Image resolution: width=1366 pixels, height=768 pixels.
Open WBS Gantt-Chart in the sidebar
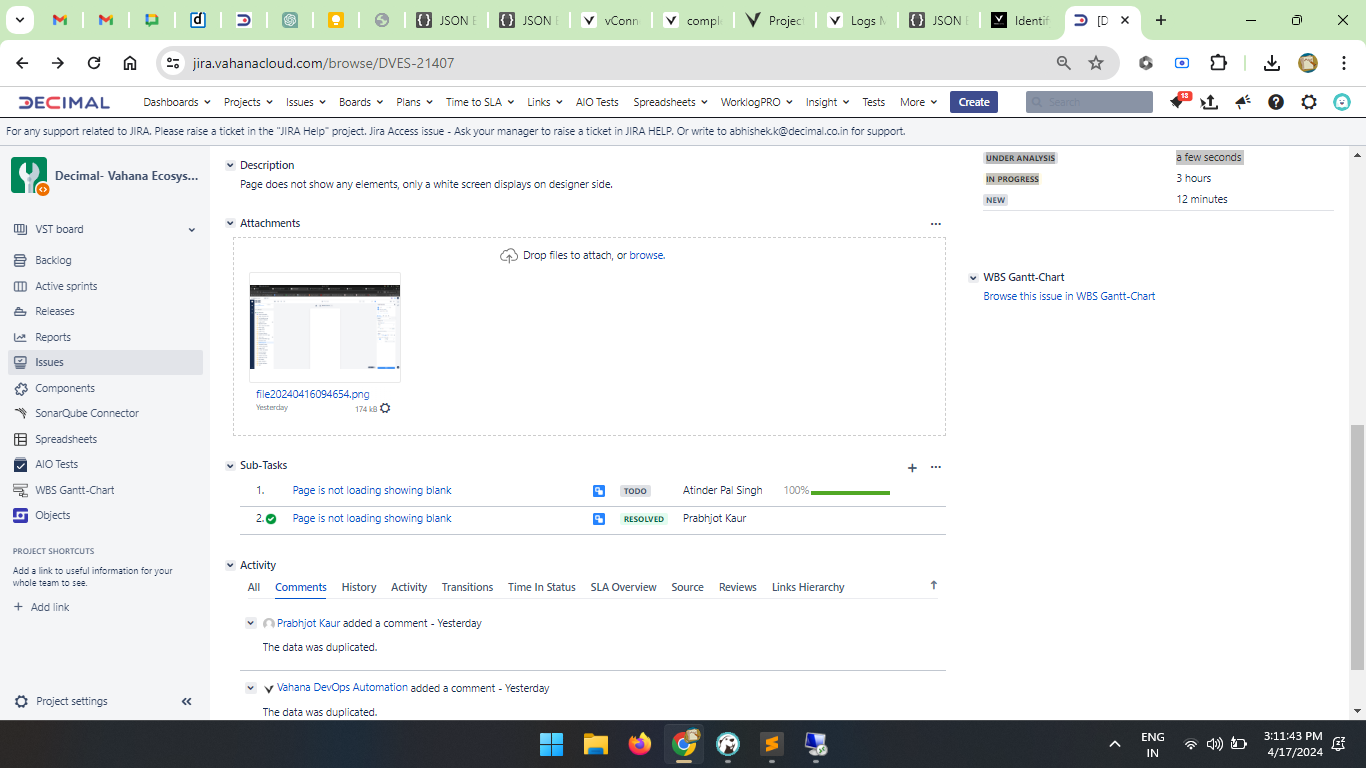(75, 490)
